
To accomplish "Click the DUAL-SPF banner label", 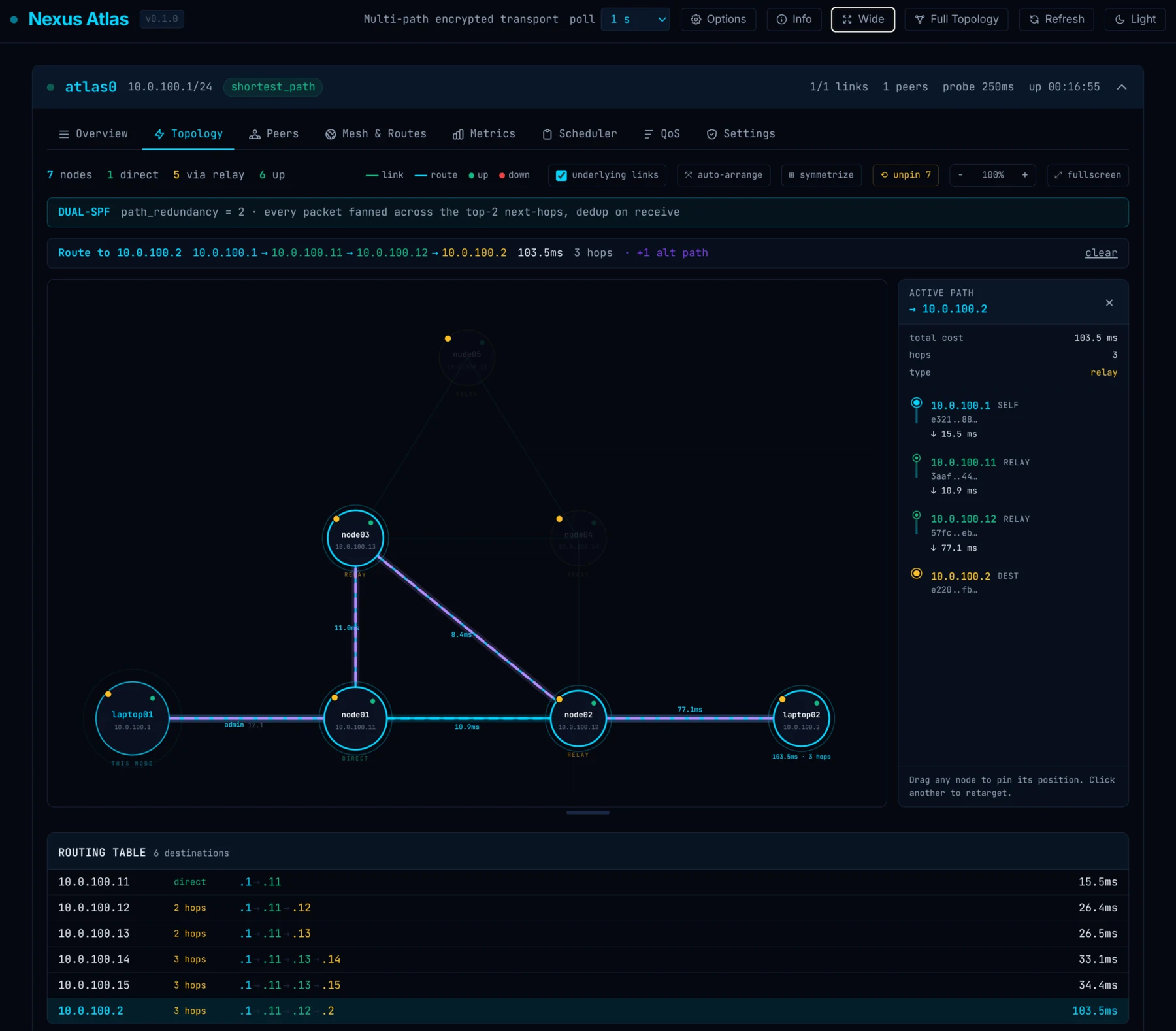I will tap(84, 212).
